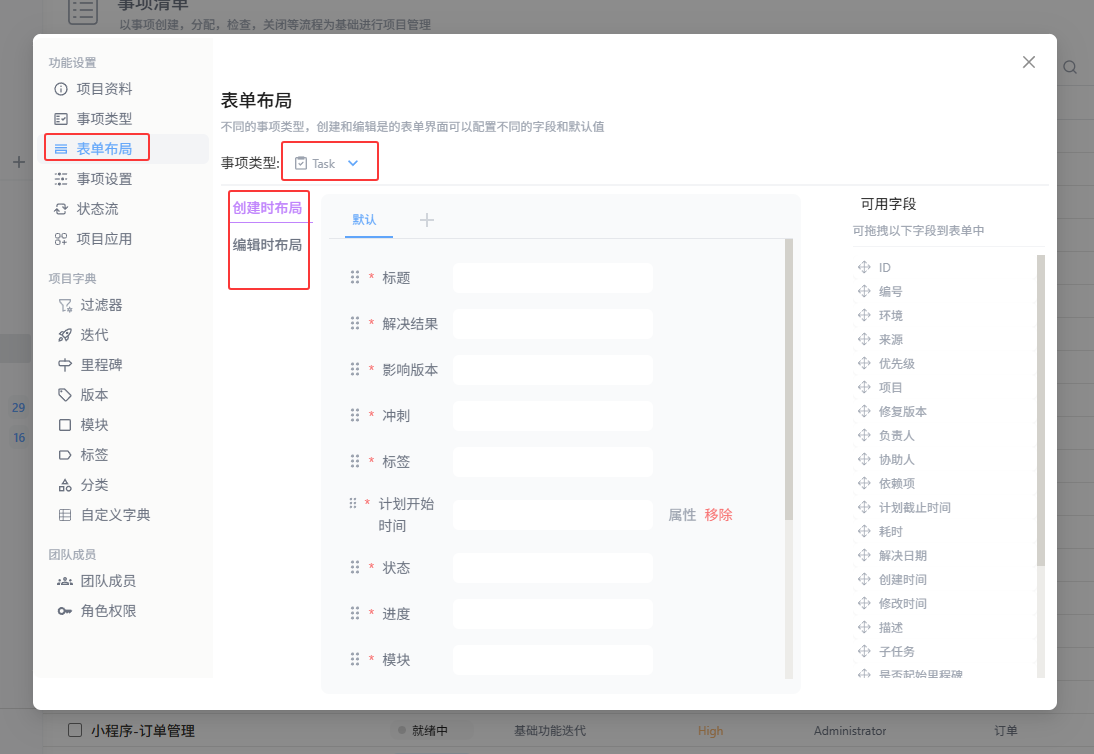
Task: Click move icon beside 描述 field
Action: (864, 627)
